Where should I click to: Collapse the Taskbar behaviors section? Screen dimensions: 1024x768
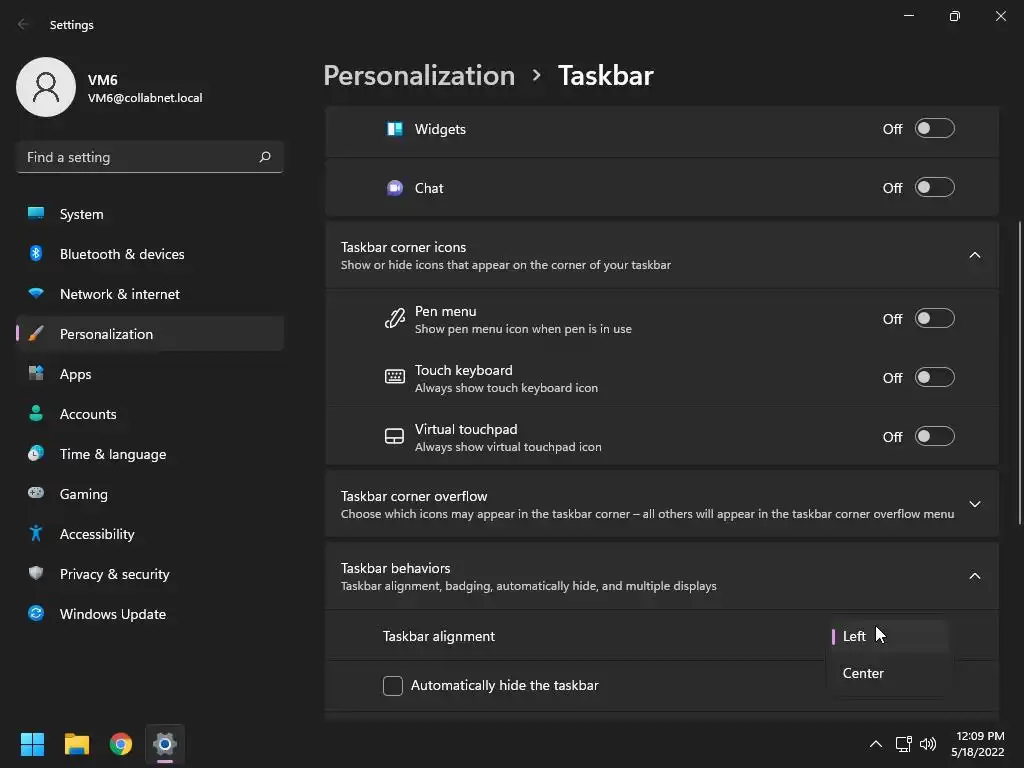point(975,576)
